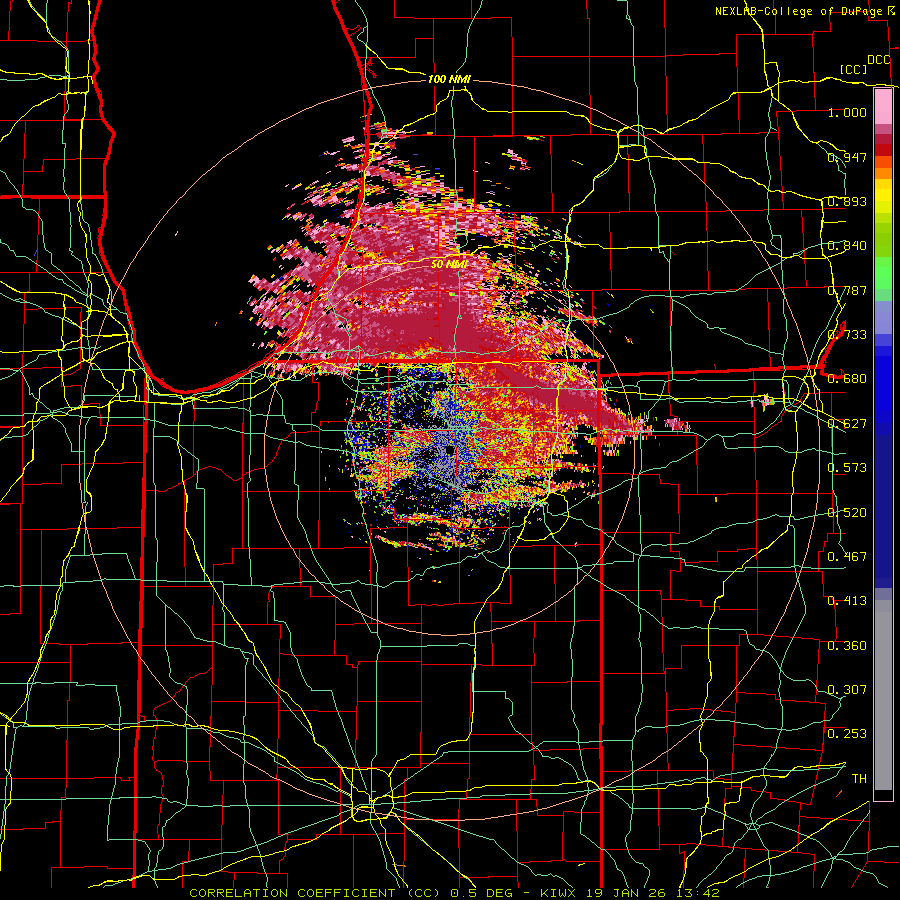Select the 0.520 legend value
This screenshot has height=900, width=900.
tap(847, 513)
